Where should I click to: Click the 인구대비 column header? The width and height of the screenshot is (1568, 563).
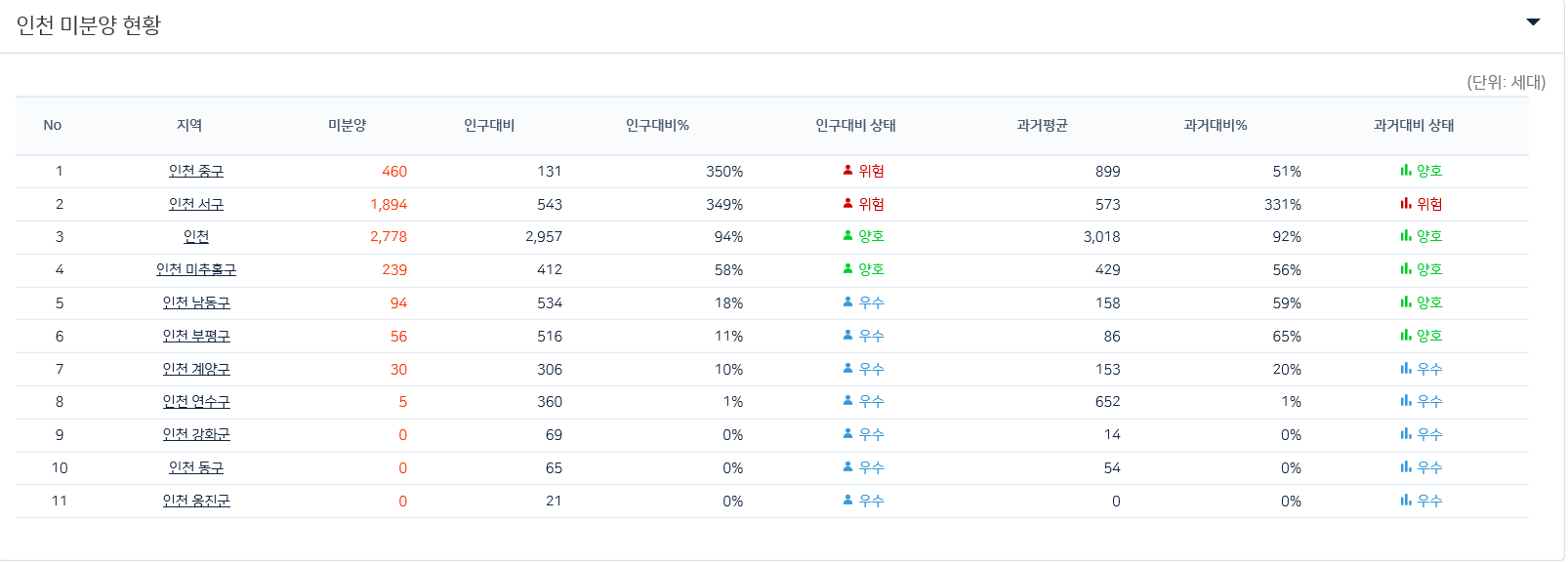coord(489,125)
